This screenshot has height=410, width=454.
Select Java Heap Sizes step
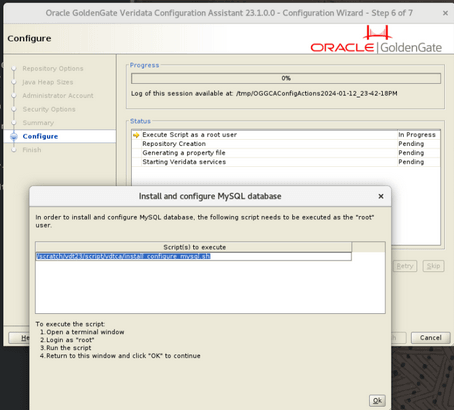coord(48,82)
